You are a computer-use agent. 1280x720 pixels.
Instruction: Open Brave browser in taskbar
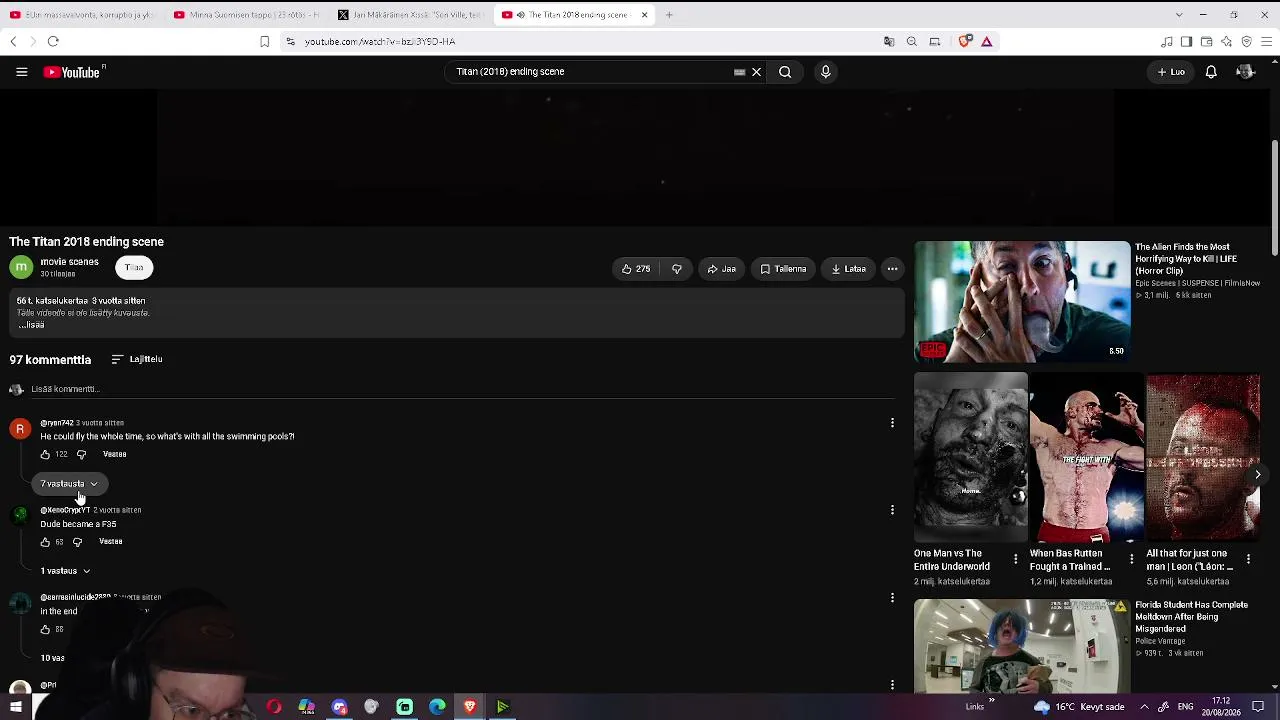click(x=470, y=707)
